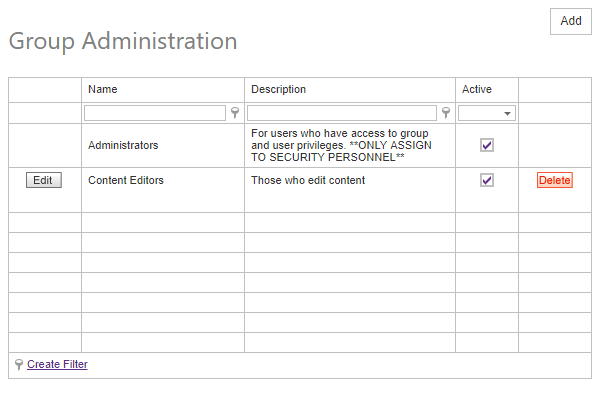600x403 pixels.
Task: Edit the Content Editors group
Action: point(43,180)
